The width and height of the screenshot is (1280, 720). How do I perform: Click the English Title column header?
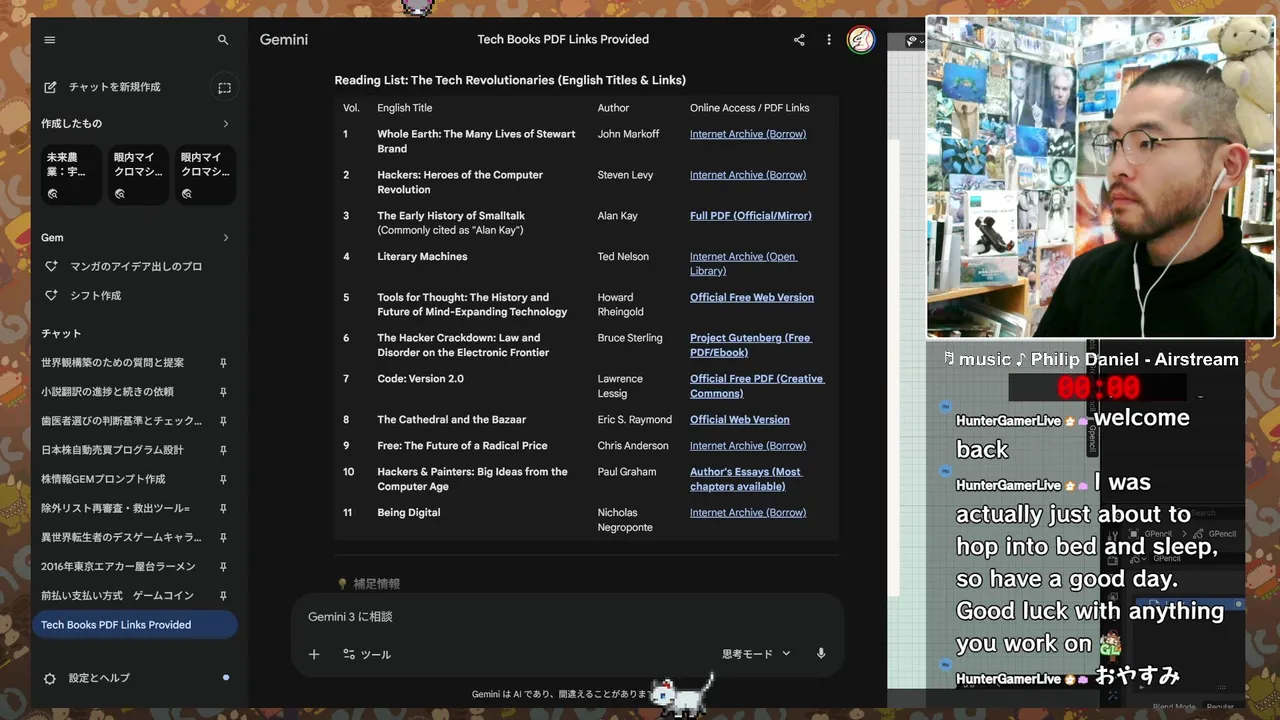405,108
